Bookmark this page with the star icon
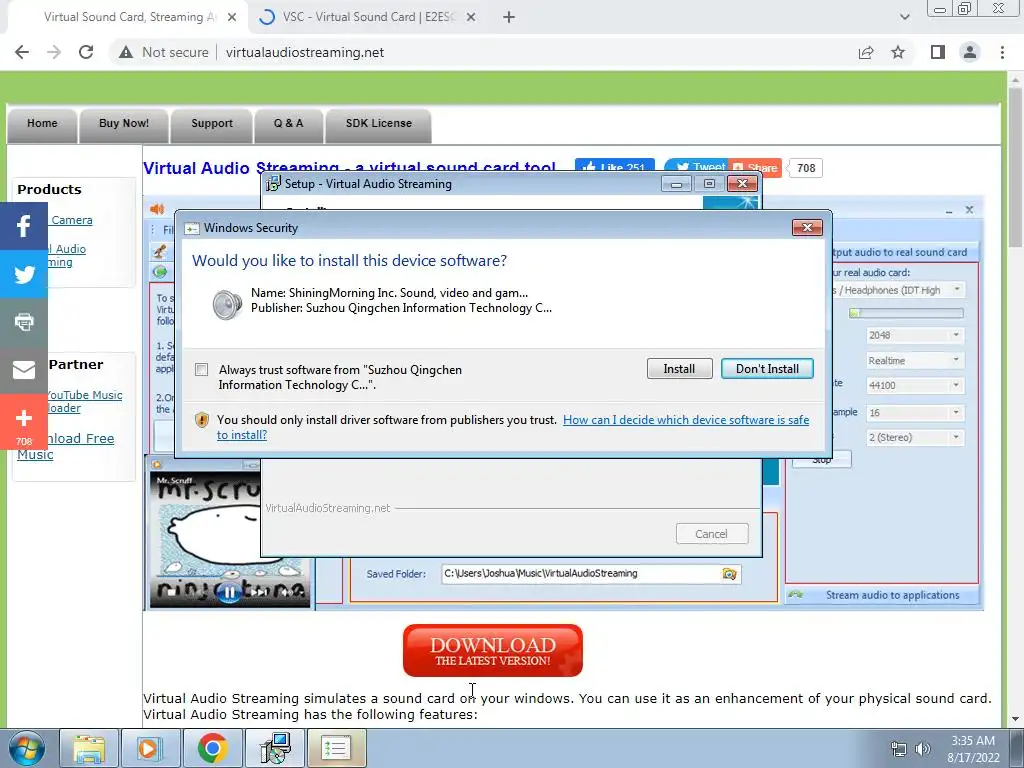 898,52
